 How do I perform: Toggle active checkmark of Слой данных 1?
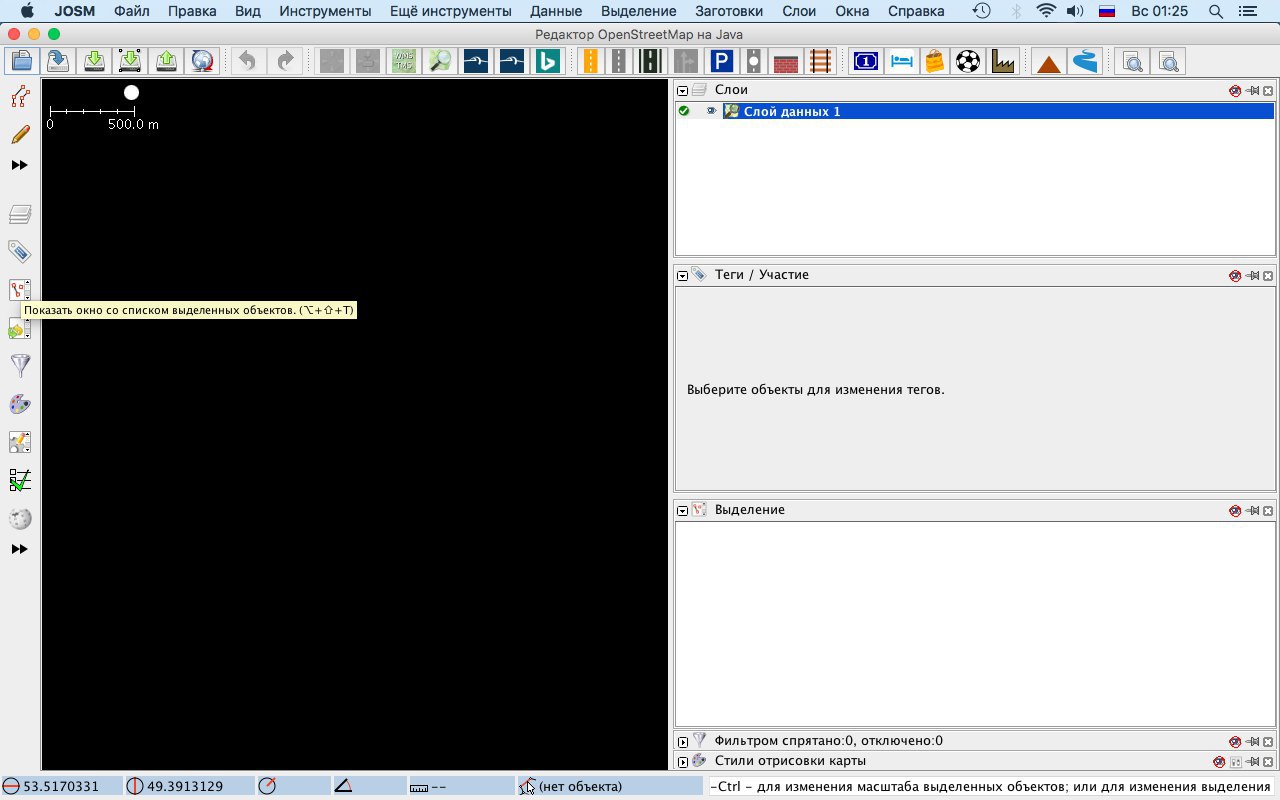click(684, 111)
